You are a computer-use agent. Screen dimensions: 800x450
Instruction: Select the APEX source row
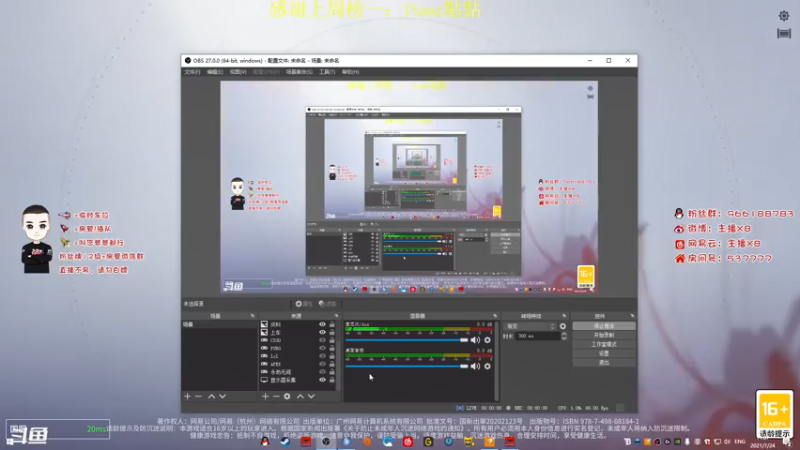(x=298, y=364)
